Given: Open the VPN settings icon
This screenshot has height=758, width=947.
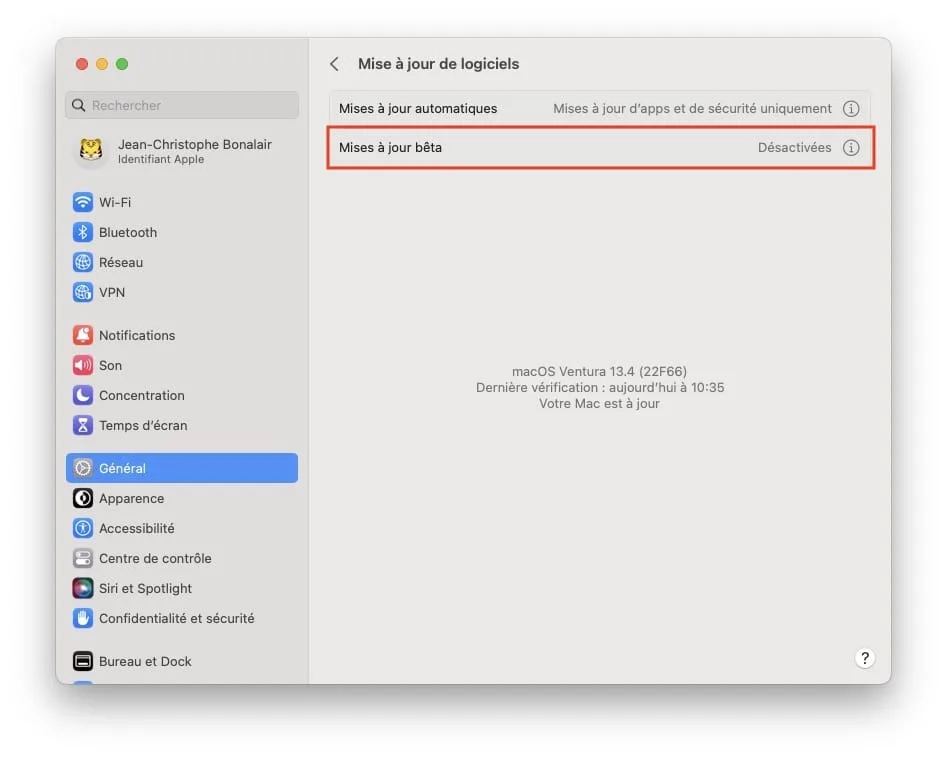Looking at the screenshot, I should tap(82, 292).
